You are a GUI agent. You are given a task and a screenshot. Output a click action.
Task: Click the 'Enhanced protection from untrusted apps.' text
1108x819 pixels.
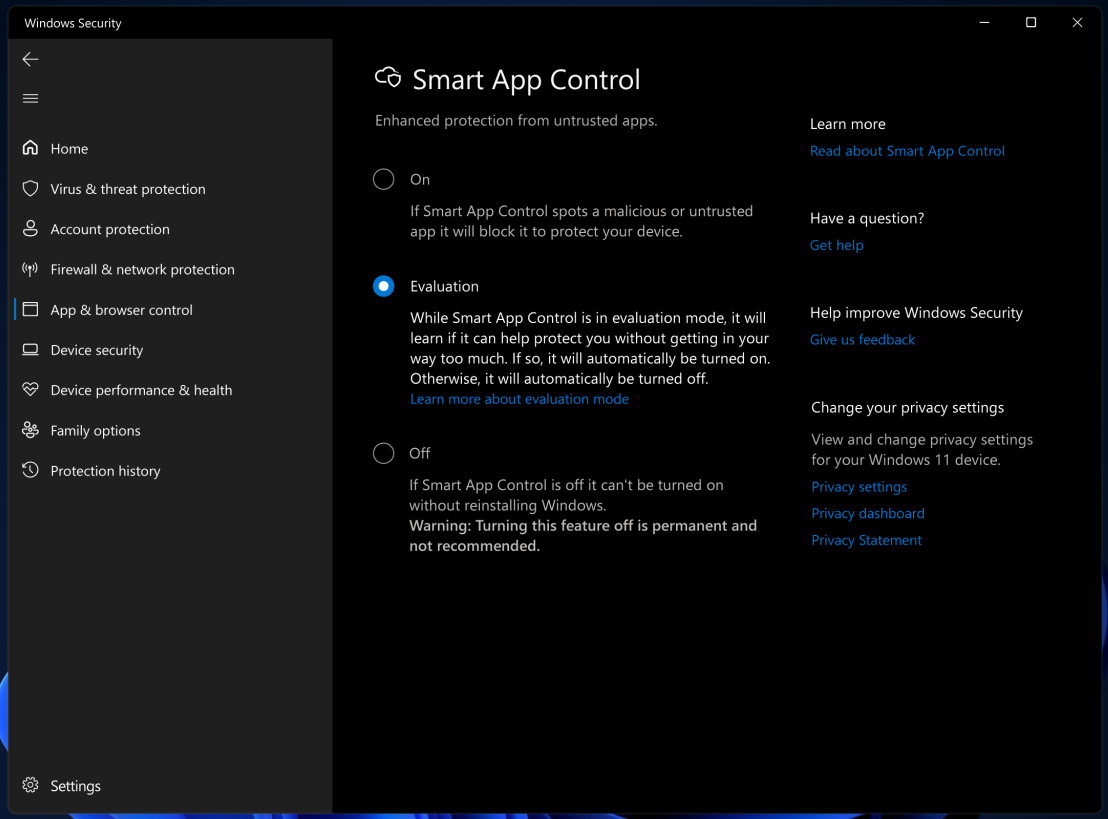pyautogui.click(x=516, y=121)
